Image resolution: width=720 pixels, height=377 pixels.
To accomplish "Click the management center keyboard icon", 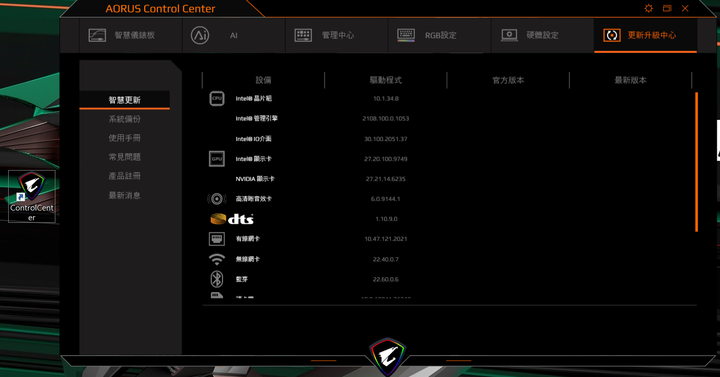I will pos(303,35).
